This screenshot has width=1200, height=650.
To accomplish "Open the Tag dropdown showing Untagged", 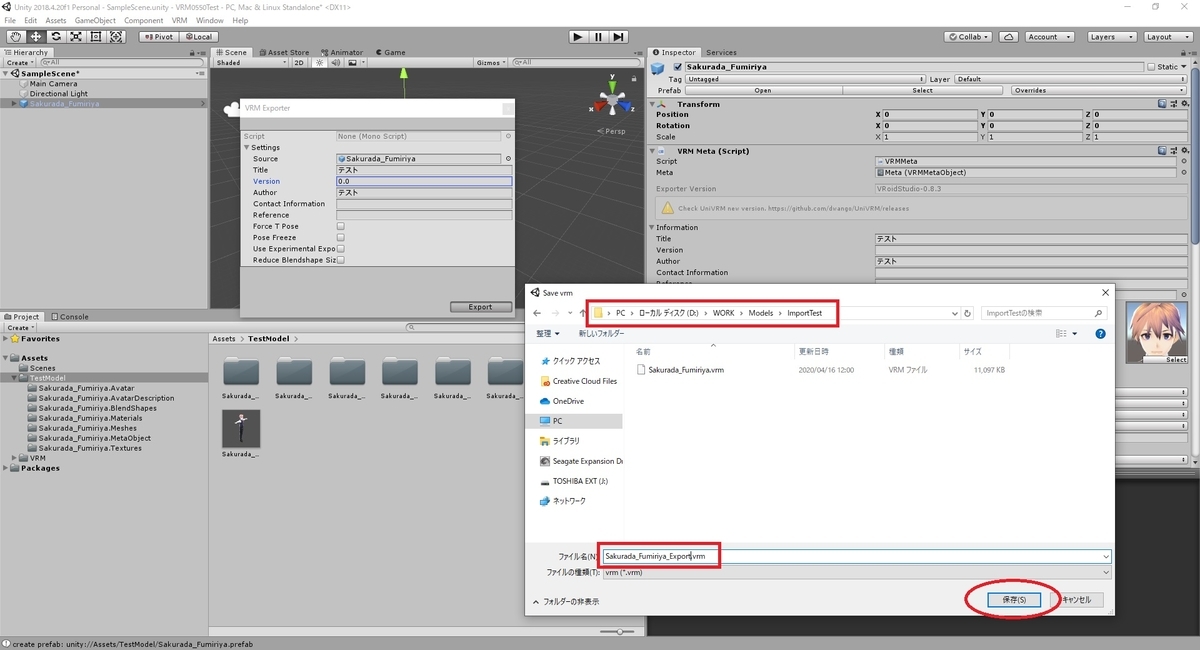I will coord(805,79).
